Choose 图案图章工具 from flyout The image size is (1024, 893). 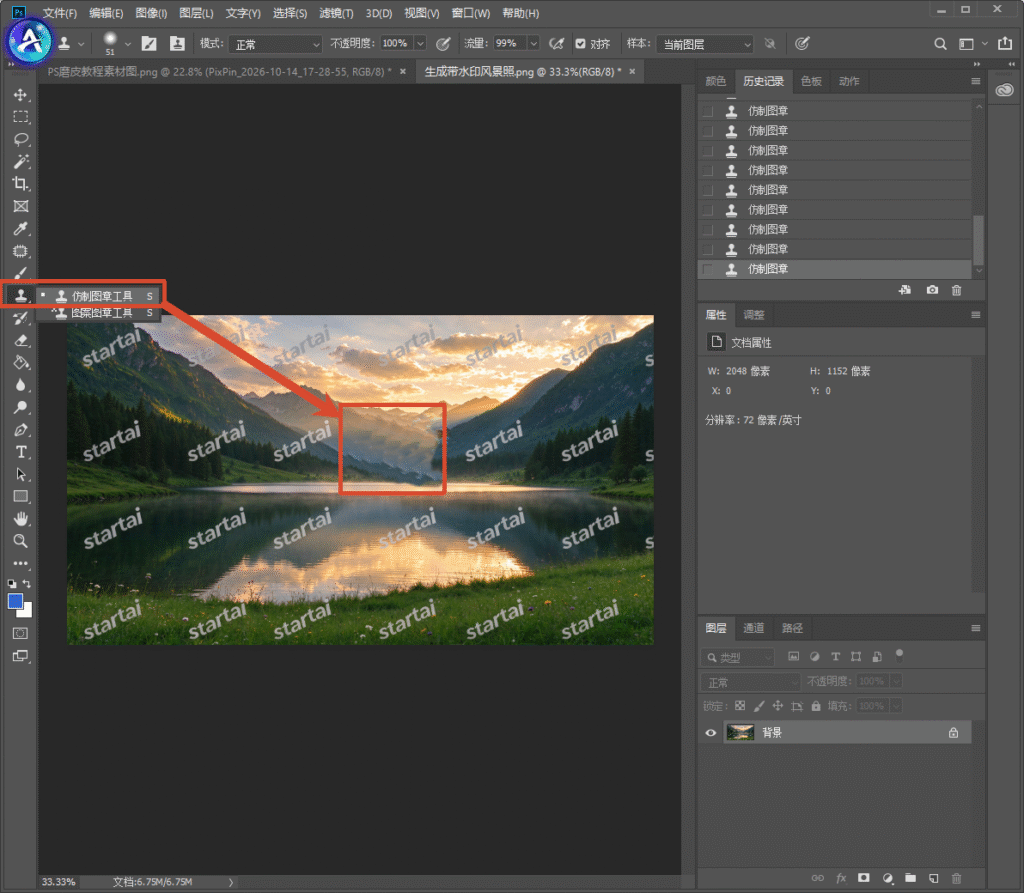pos(102,313)
